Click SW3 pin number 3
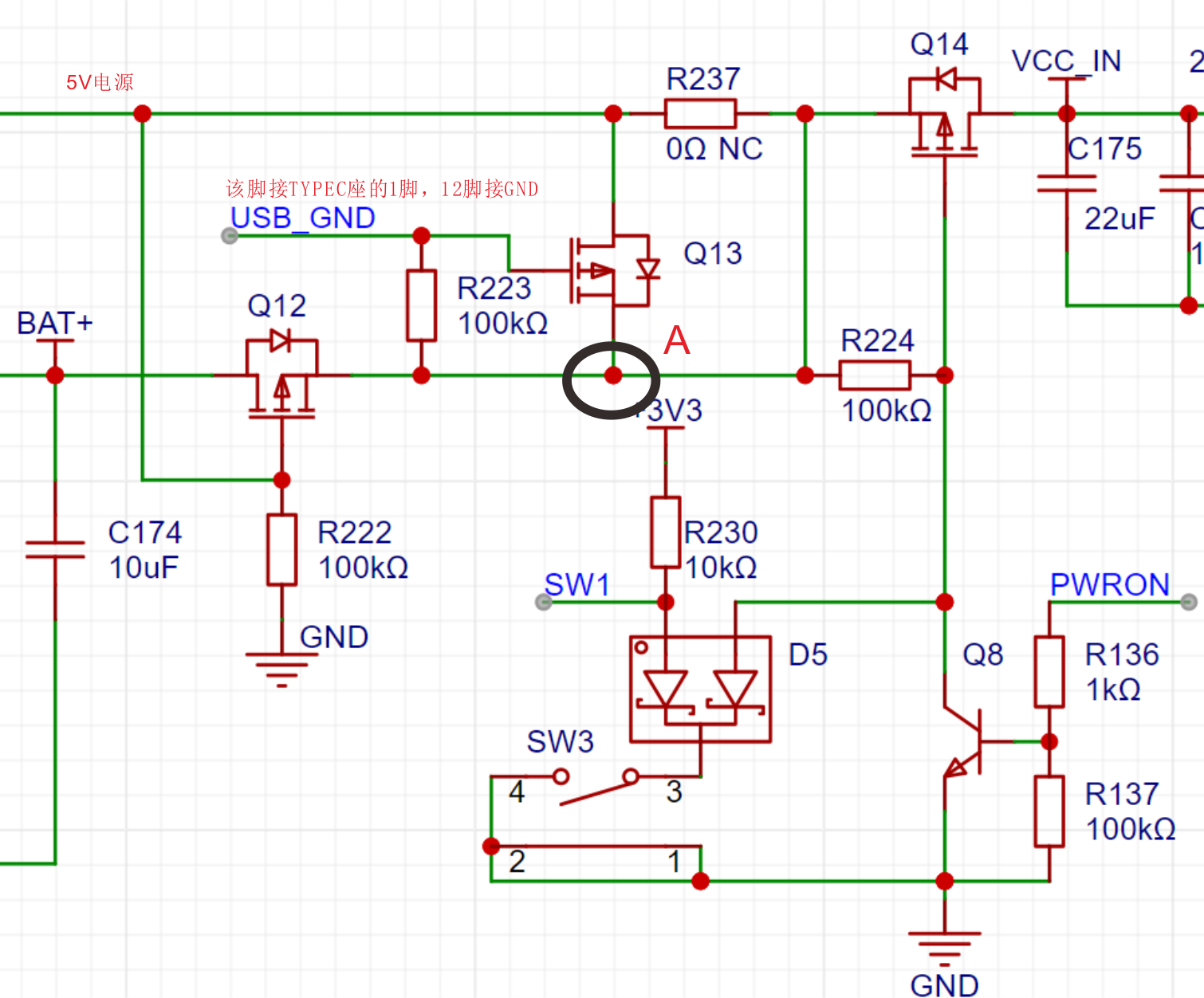The image size is (1204, 998). click(675, 792)
